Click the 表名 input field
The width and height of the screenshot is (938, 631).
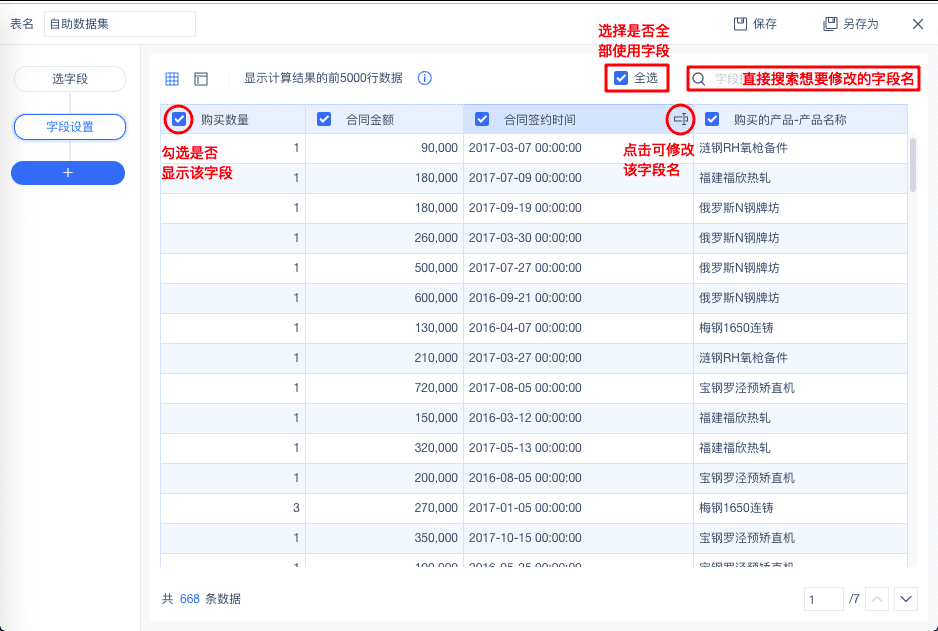click(x=120, y=24)
